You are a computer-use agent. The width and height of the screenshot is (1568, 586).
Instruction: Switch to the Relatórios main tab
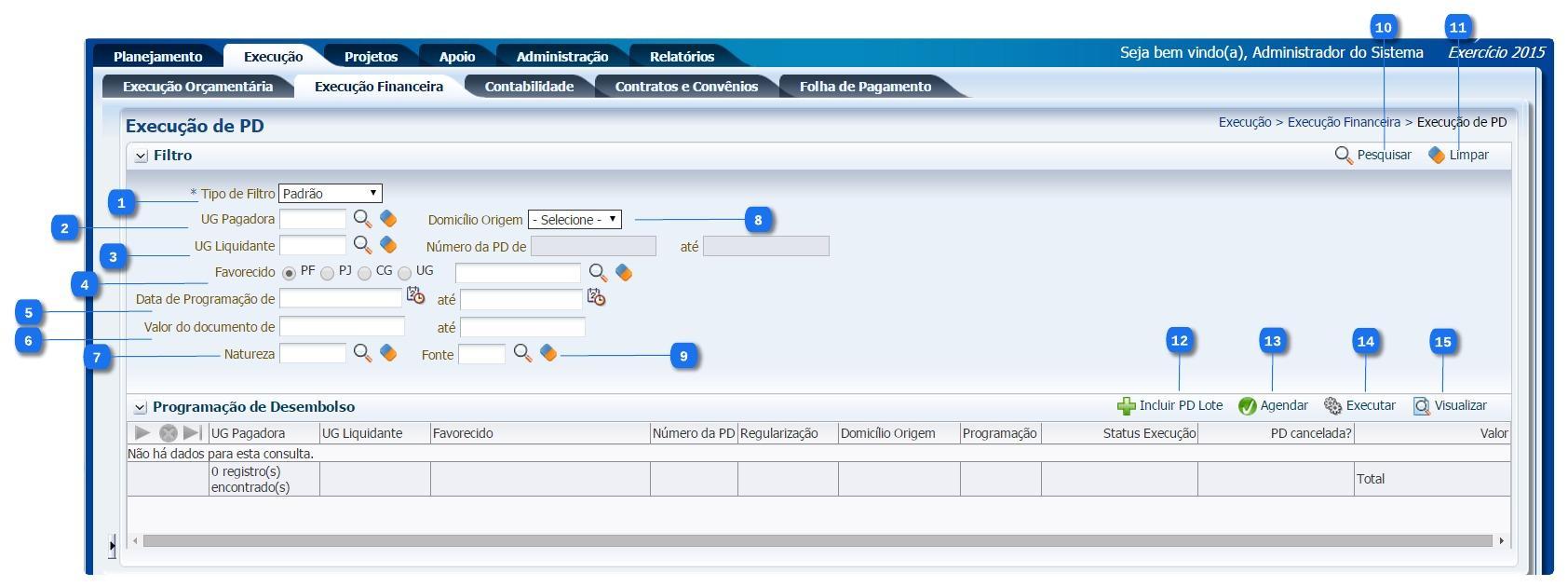(x=682, y=57)
